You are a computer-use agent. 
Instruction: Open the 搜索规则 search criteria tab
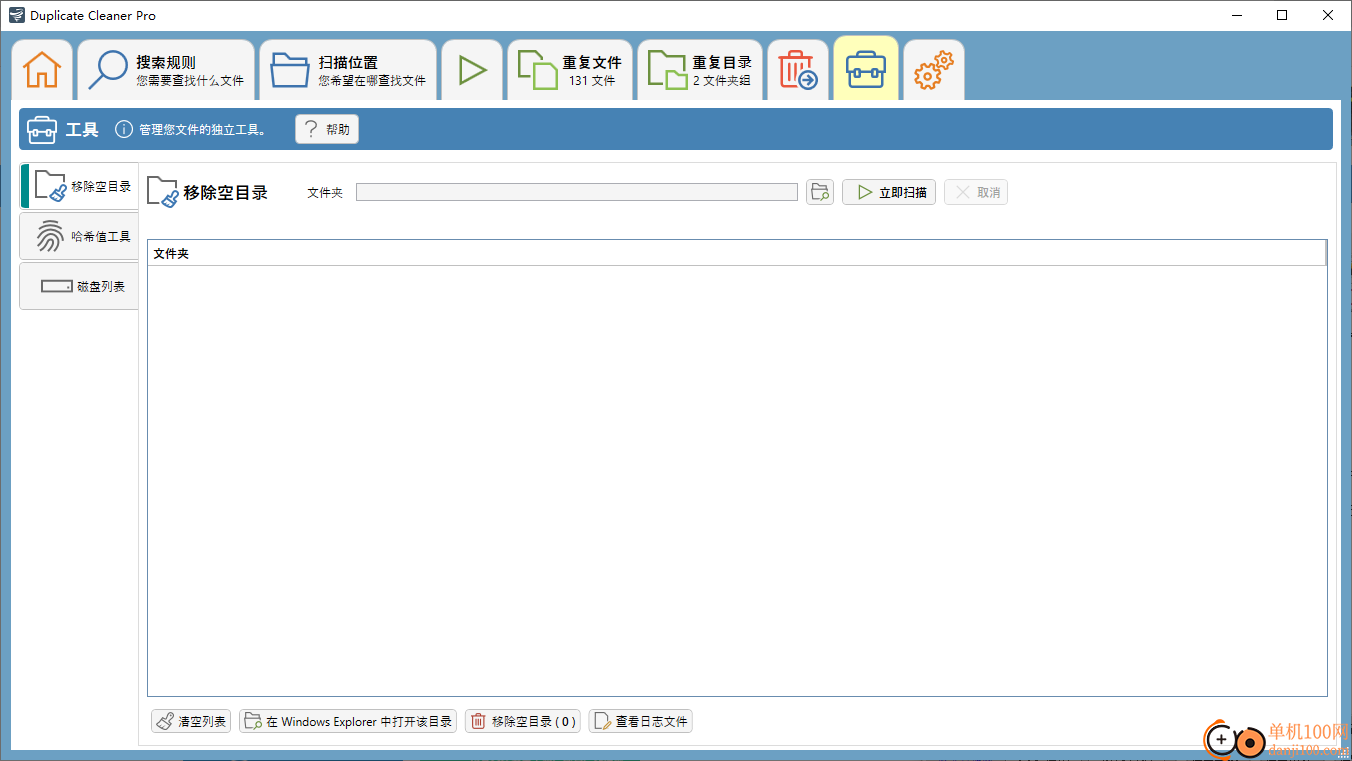[166, 70]
